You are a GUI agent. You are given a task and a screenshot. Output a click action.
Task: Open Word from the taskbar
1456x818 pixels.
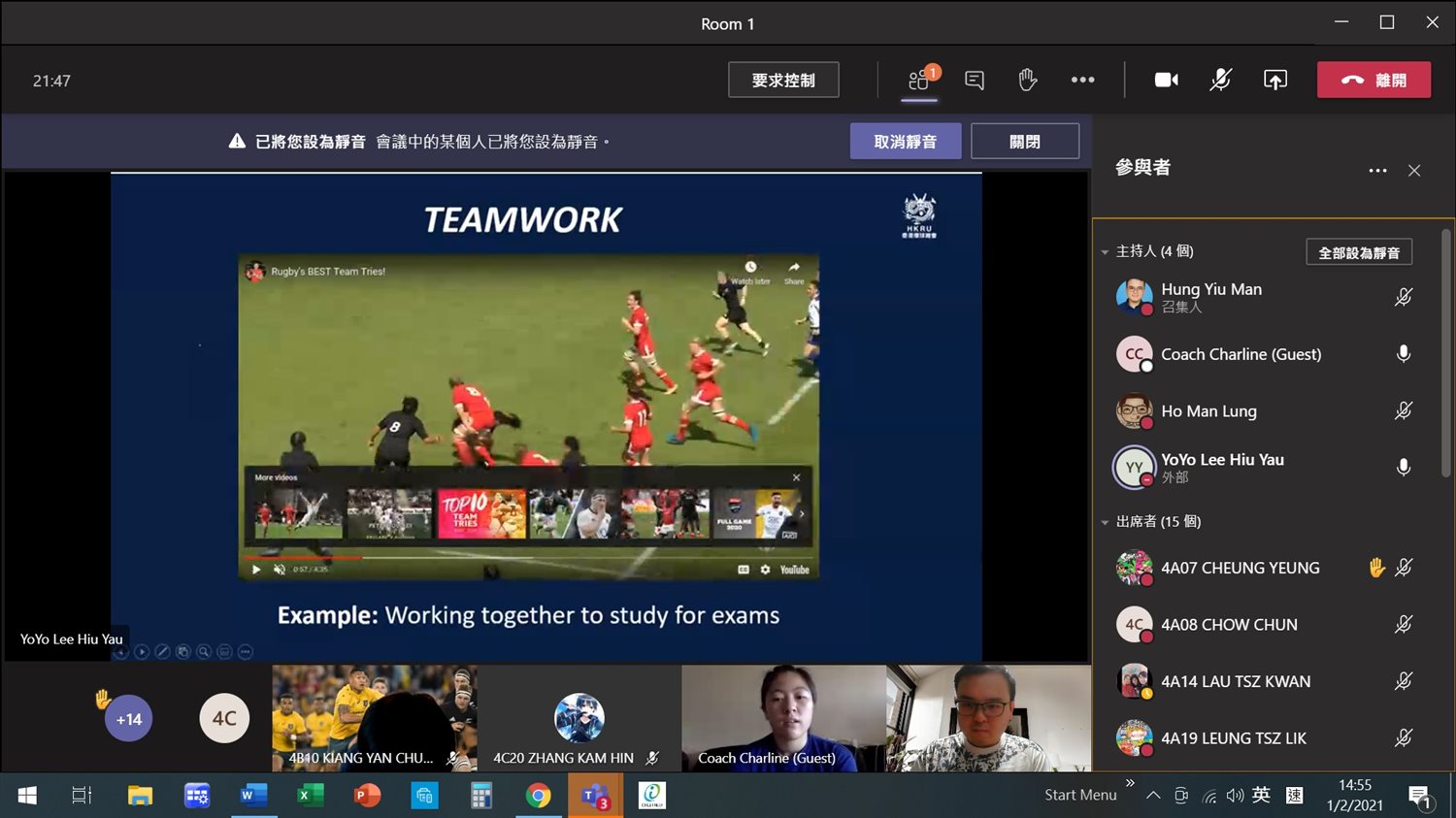[252, 796]
